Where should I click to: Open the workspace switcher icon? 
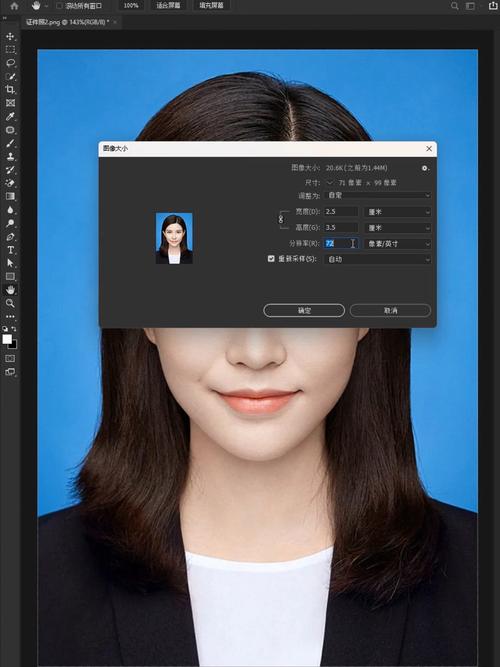tap(470, 6)
